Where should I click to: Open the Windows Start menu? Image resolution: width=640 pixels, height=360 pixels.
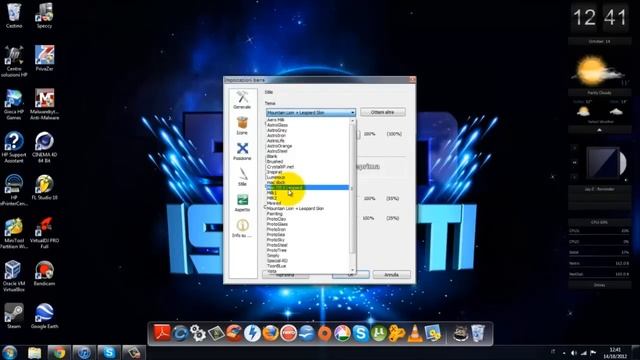[x=9, y=352]
